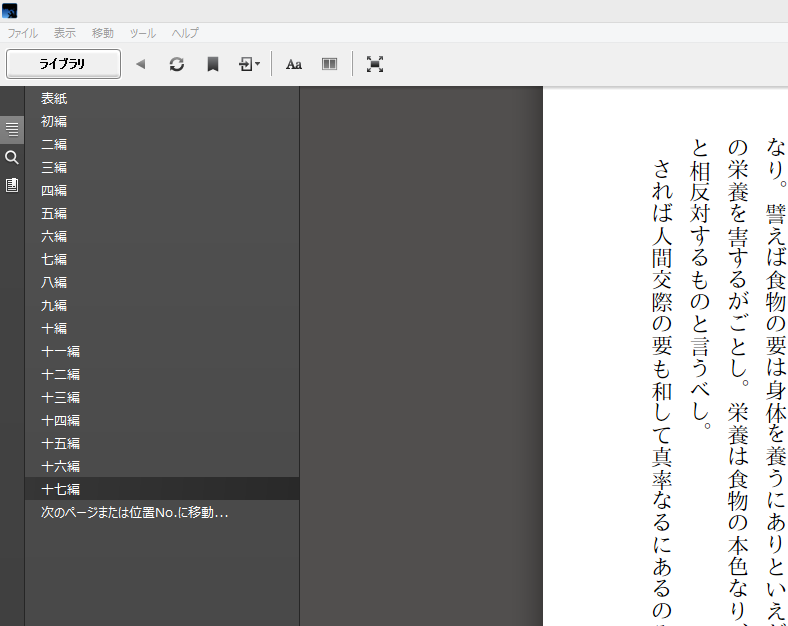Change the page column layout icon

pyautogui.click(x=330, y=64)
